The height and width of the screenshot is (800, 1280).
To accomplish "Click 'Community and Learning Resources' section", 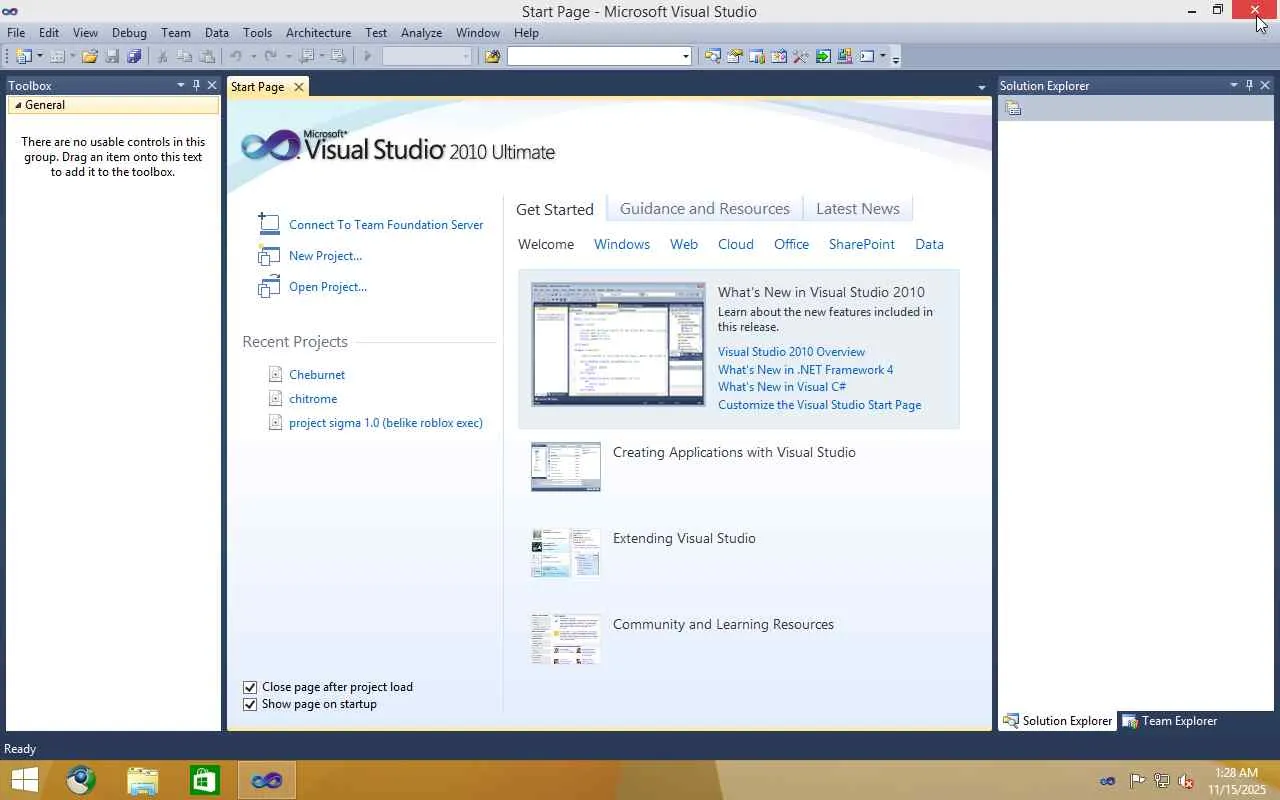I will coord(723,624).
